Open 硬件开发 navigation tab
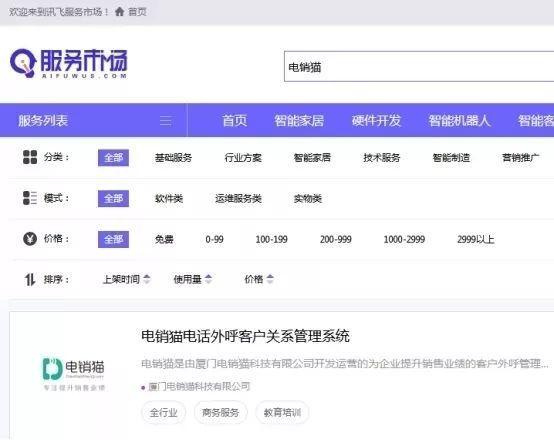 click(376, 121)
